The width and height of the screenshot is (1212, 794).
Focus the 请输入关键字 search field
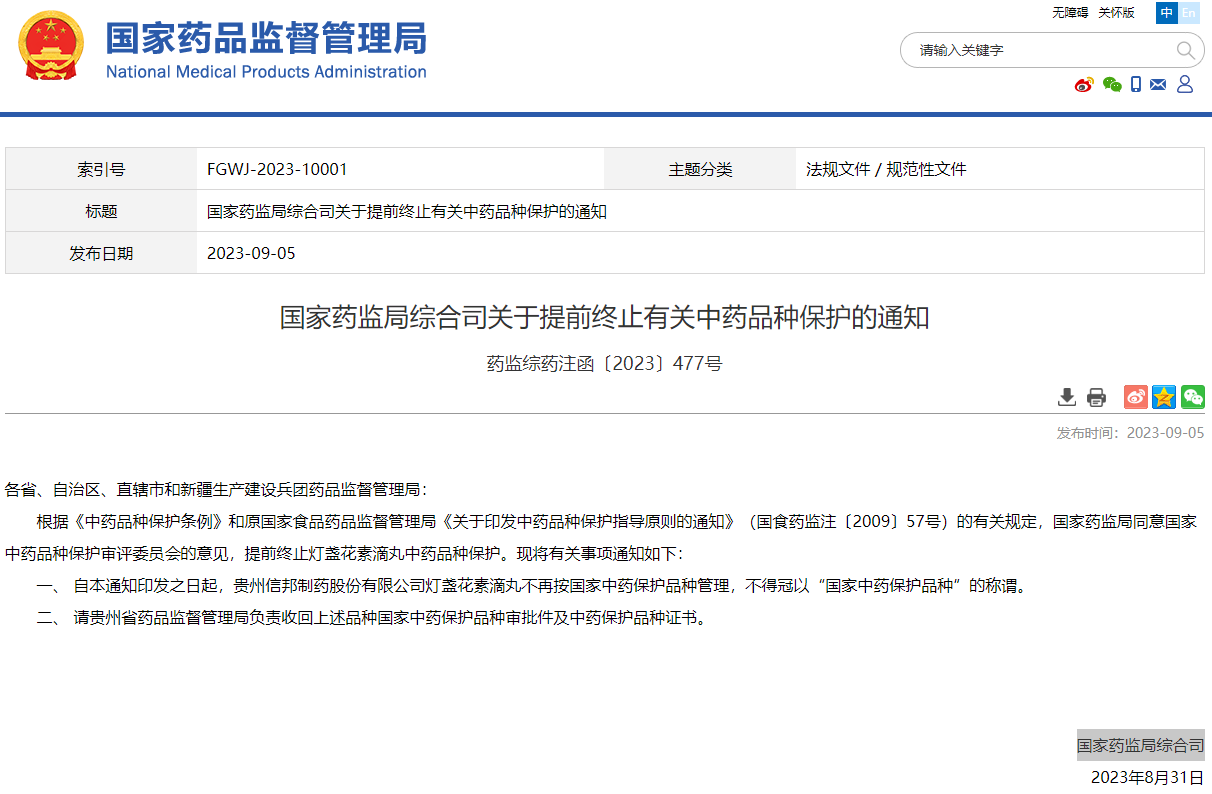[x=1040, y=50]
